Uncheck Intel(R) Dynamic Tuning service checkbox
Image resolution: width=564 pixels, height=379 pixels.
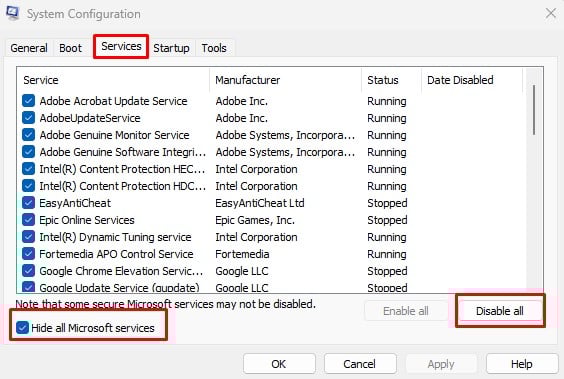coord(28,237)
